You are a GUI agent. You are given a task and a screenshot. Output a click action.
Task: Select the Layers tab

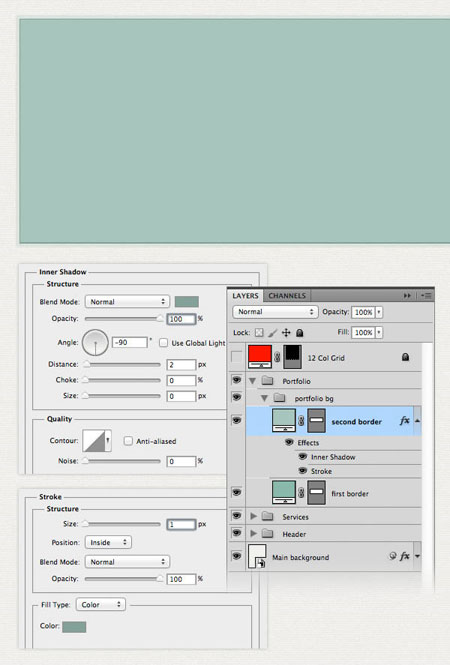pyautogui.click(x=245, y=296)
